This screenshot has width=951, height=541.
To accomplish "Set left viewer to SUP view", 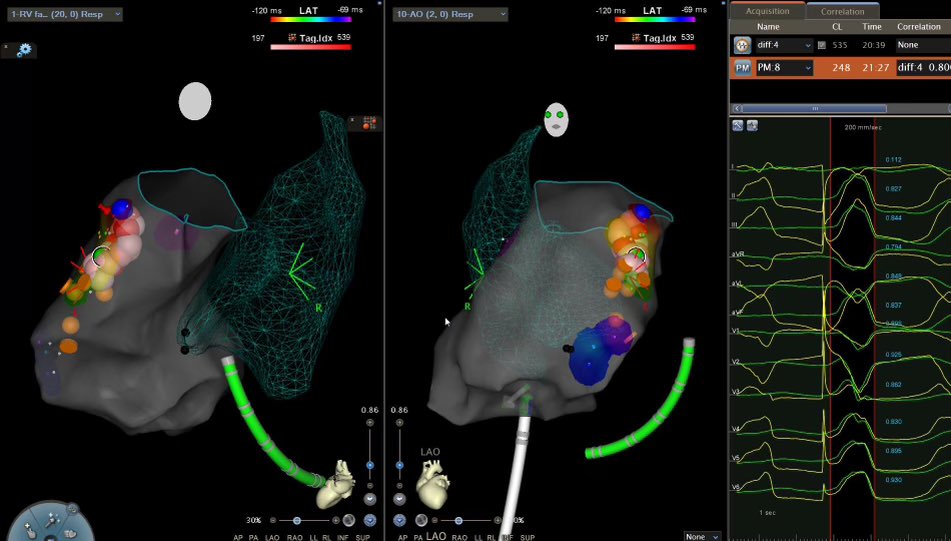I will click(x=363, y=537).
